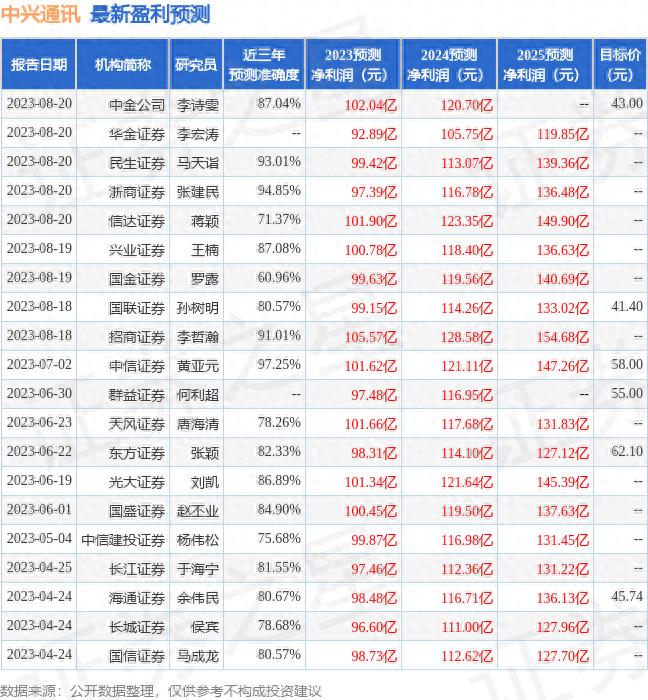The image size is (648, 700).
Task: Click the 报告日期 column header
Action: (x=39, y=65)
